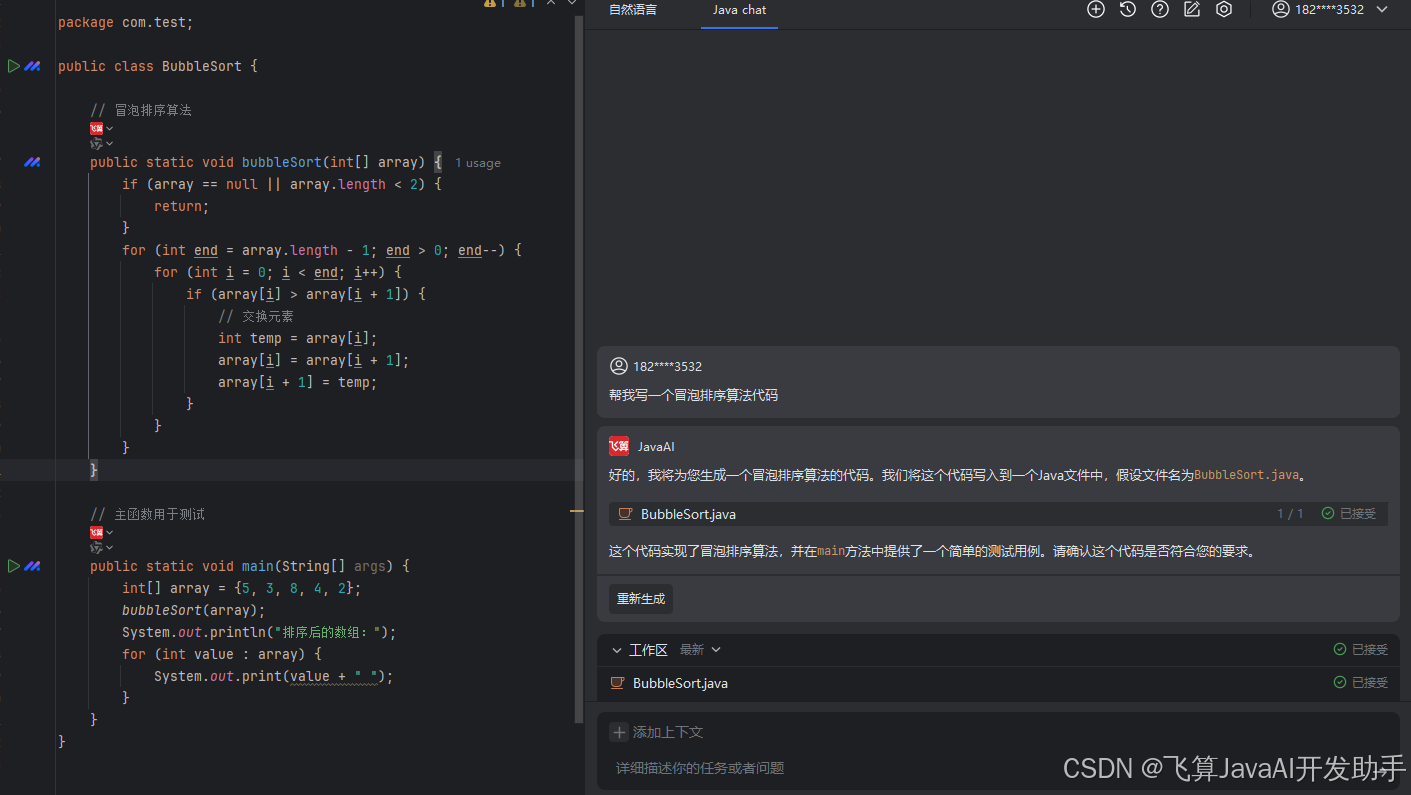This screenshot has width=1411, height=795.
Task: Click the blue AI gutter icon beside main method
Action: click(x=33, y=566)
